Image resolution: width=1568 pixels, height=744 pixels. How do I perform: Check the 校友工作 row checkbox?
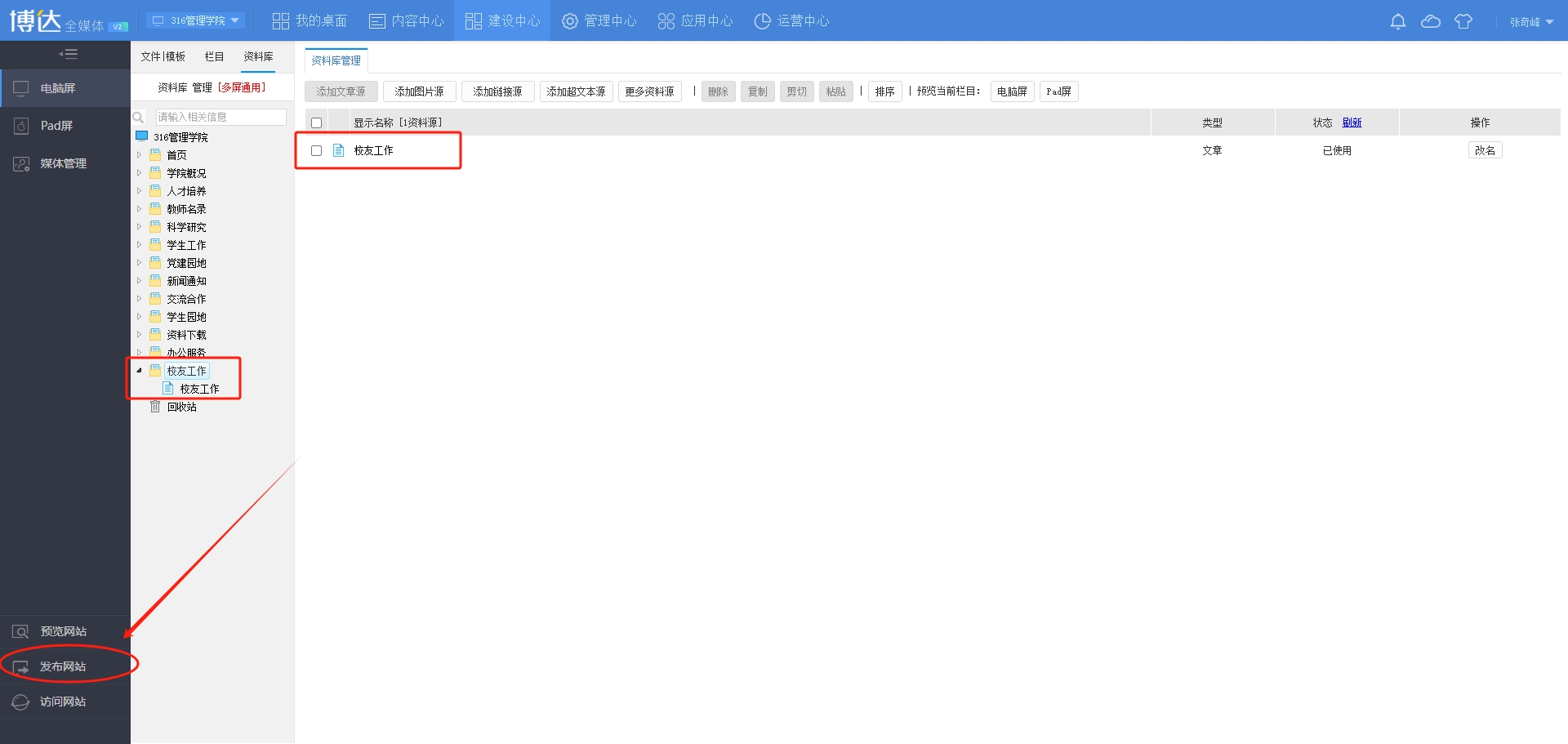317,150
